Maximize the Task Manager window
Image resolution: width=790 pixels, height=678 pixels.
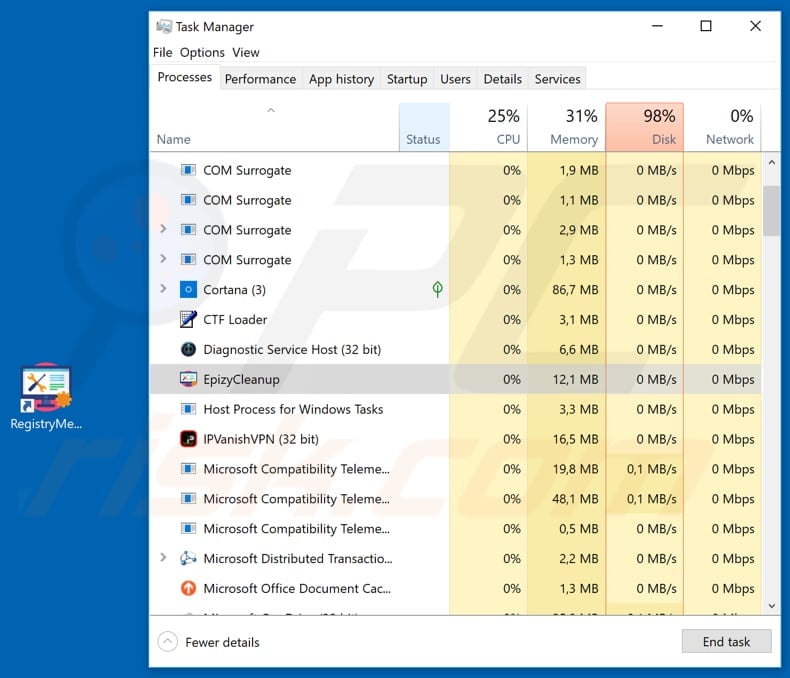tap(706, 26)
